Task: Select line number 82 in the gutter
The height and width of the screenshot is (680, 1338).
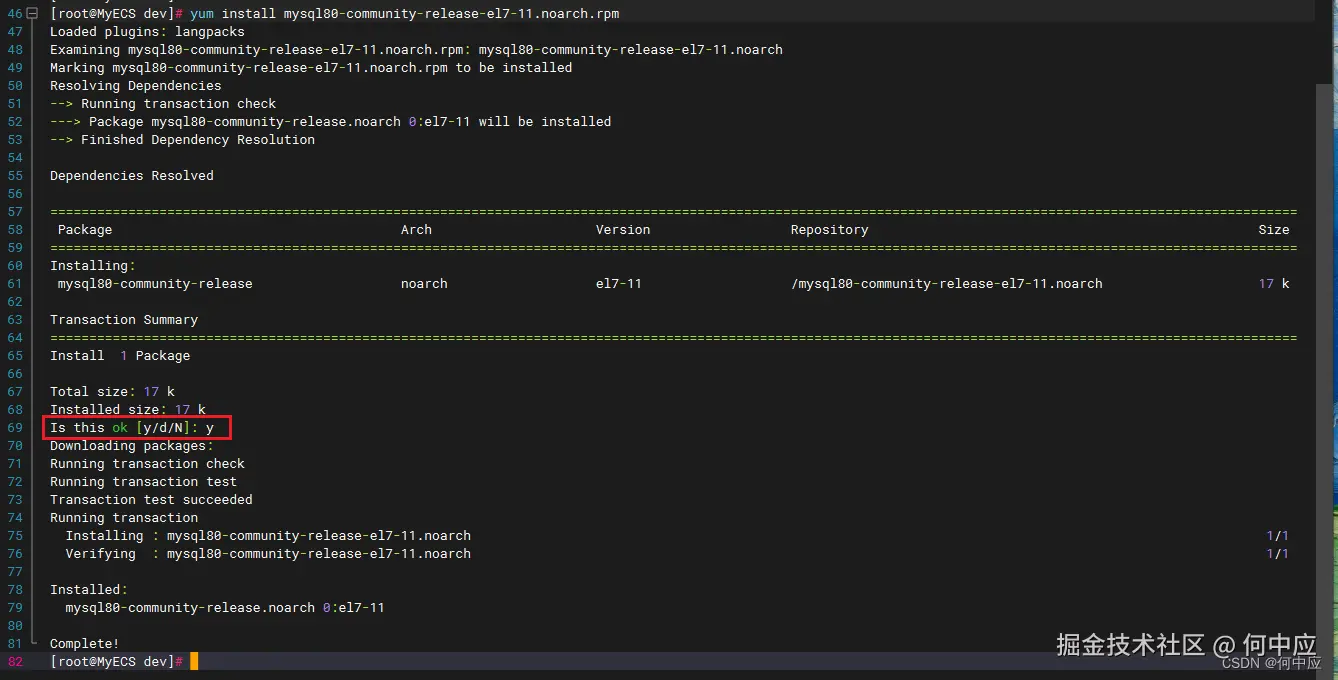Action: 14,662
